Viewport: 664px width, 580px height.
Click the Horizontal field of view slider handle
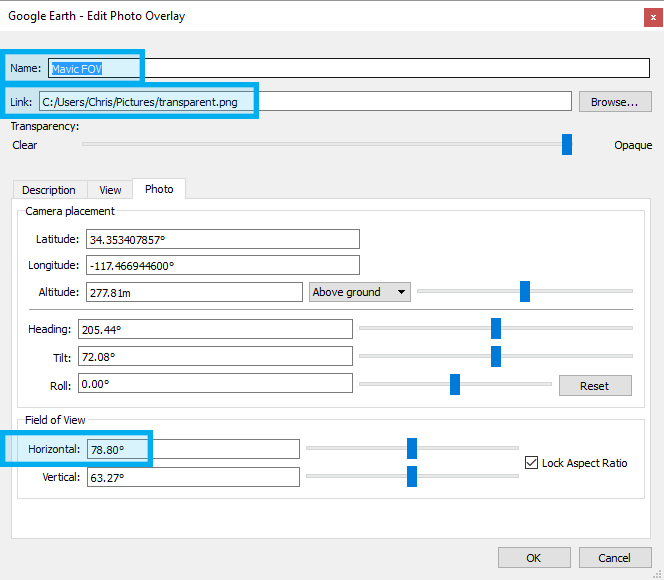[x=412, y=448]
